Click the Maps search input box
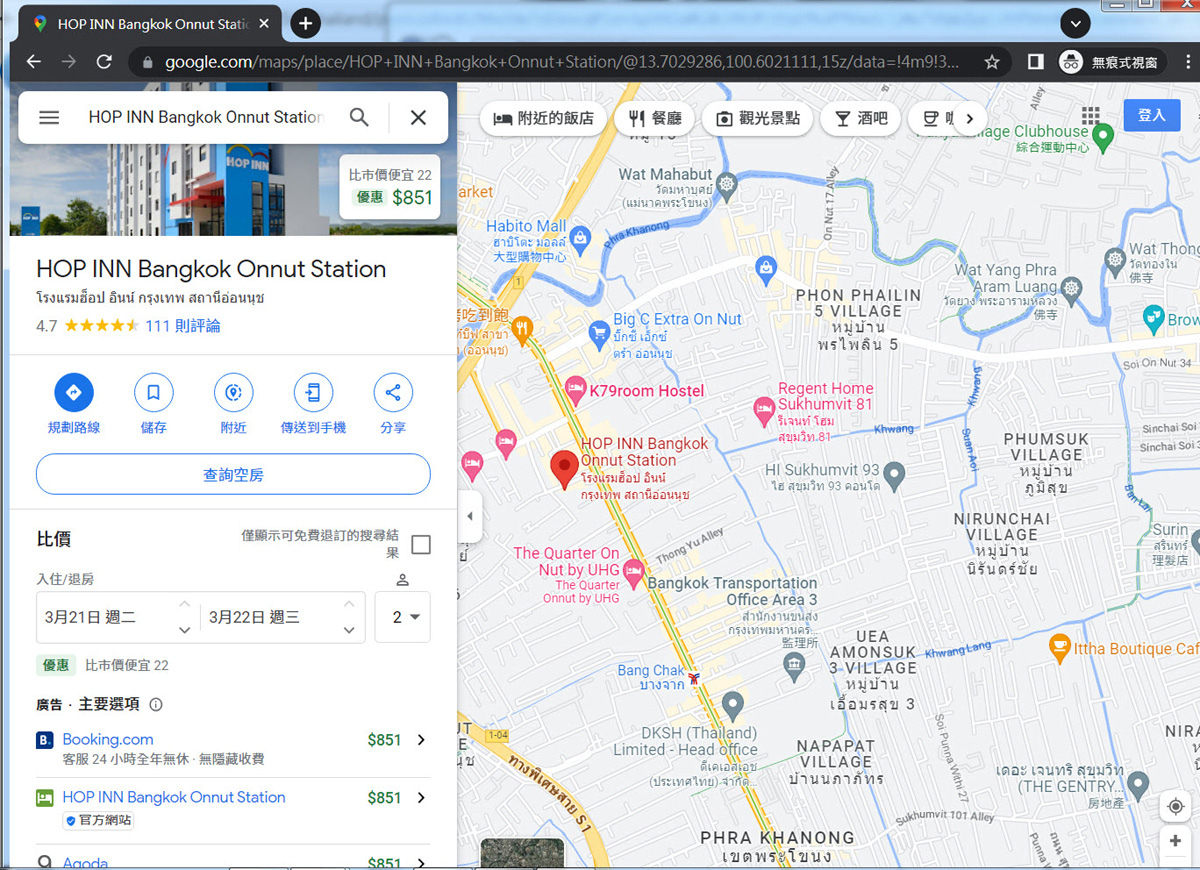This screenshot has width=1200, height=870. [205, 117]
